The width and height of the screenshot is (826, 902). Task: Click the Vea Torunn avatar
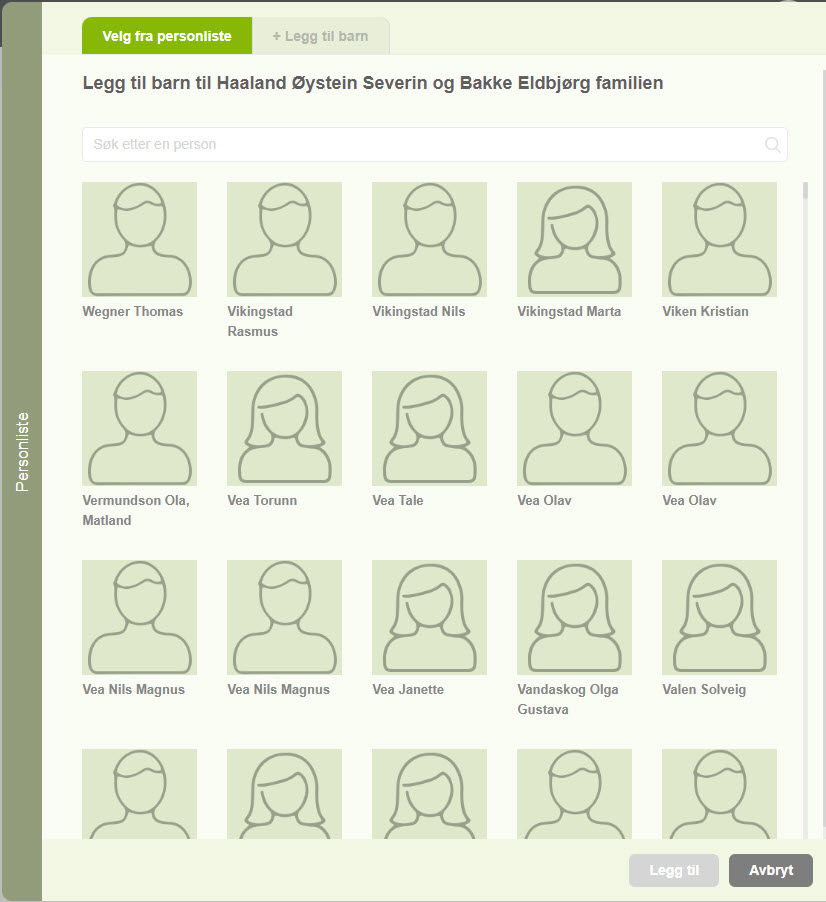tap(284, 428)
